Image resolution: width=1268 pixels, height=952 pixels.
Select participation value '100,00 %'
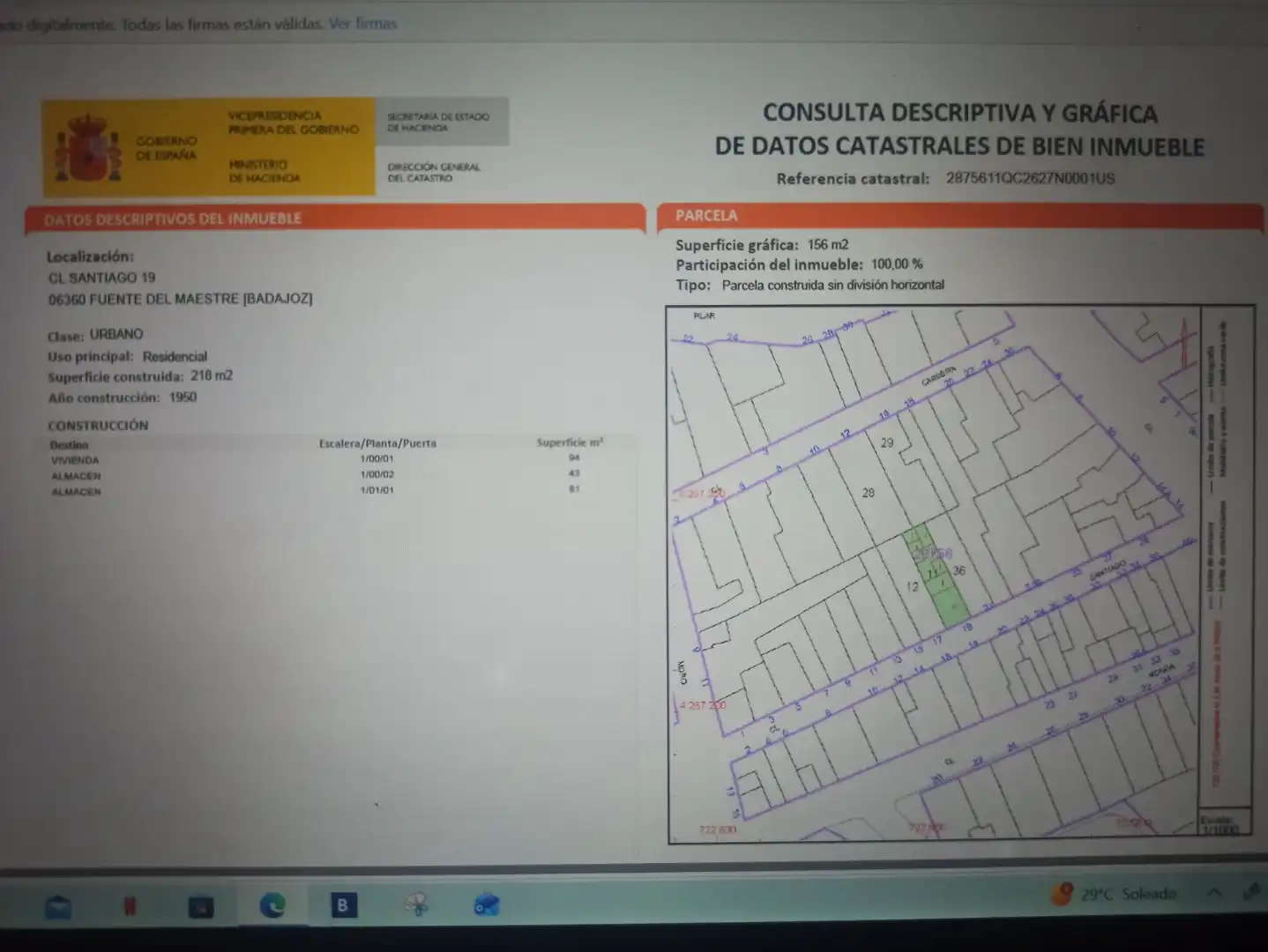tap(897, 264)
